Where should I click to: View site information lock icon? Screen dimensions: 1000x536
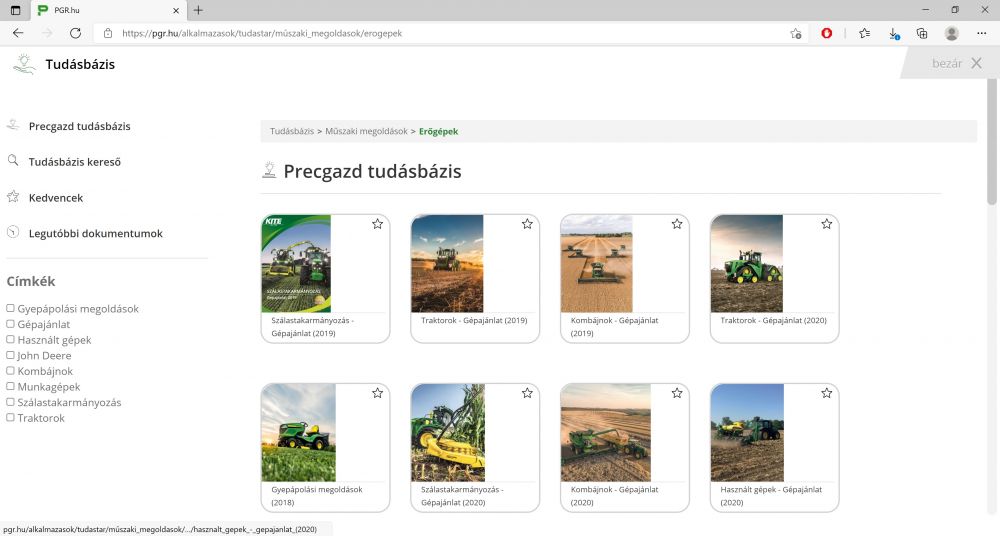[x=108, y=33]
